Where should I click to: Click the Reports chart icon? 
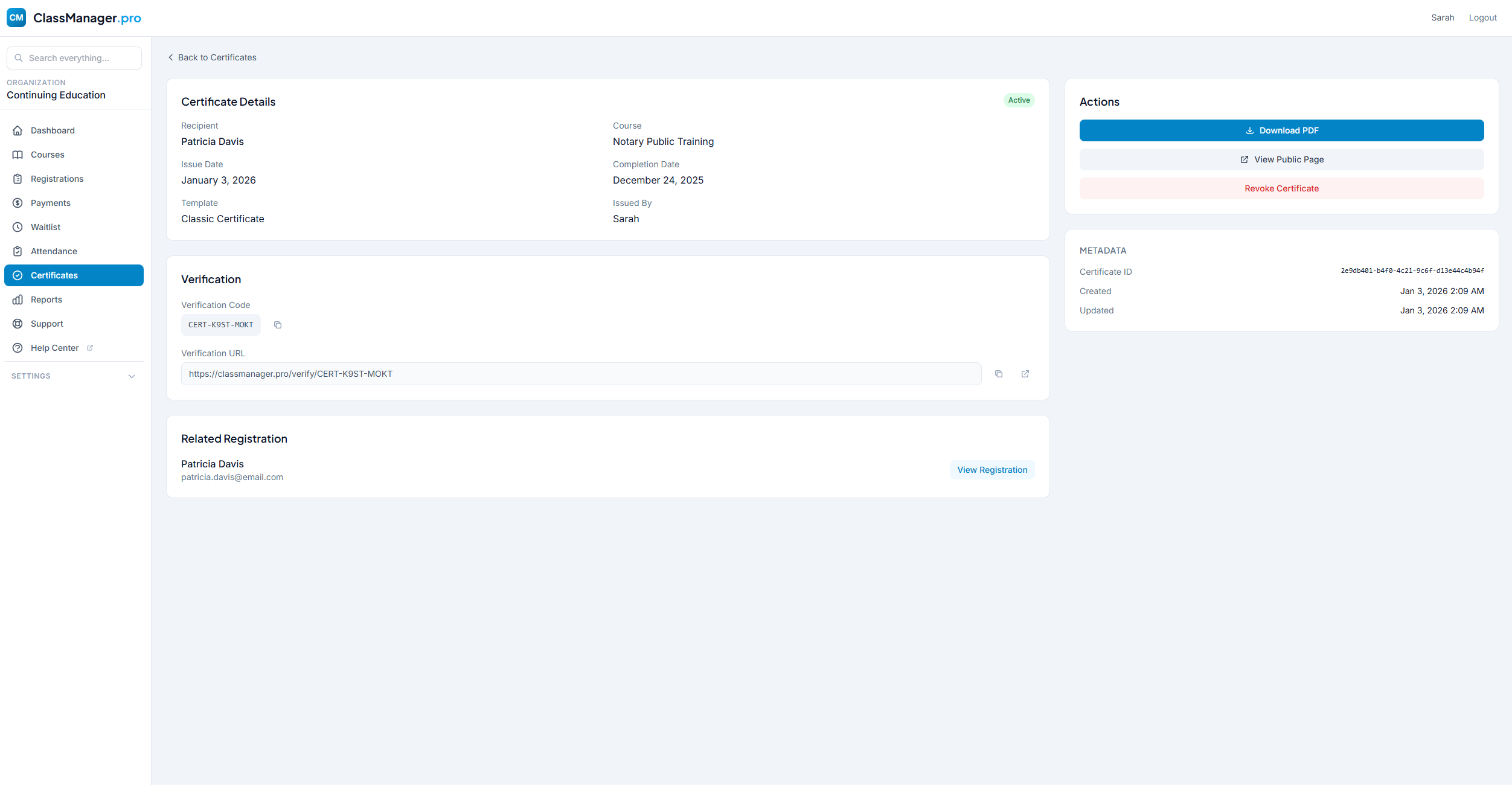click(18, 300)
